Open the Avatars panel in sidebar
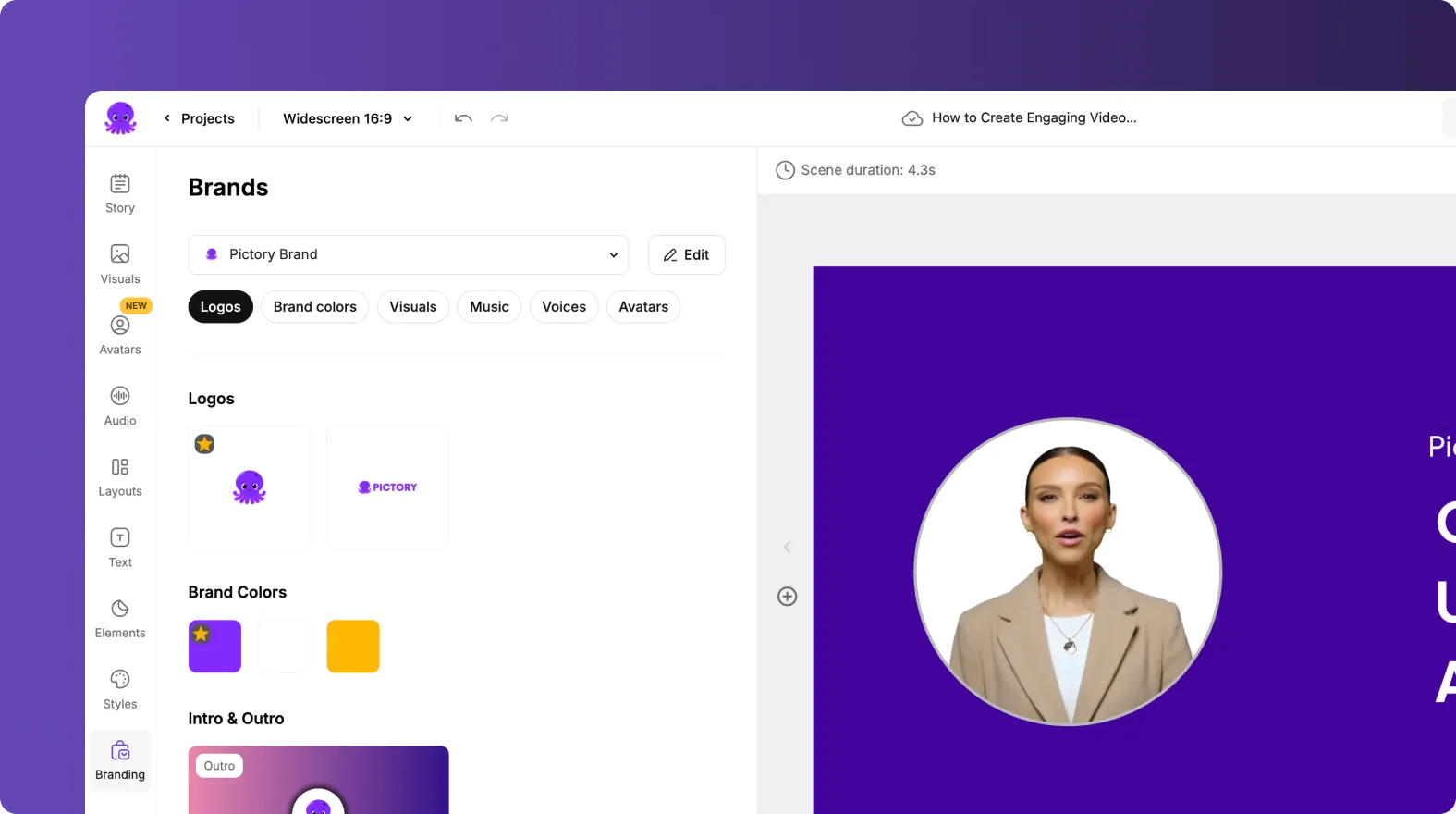 point(120,336)
